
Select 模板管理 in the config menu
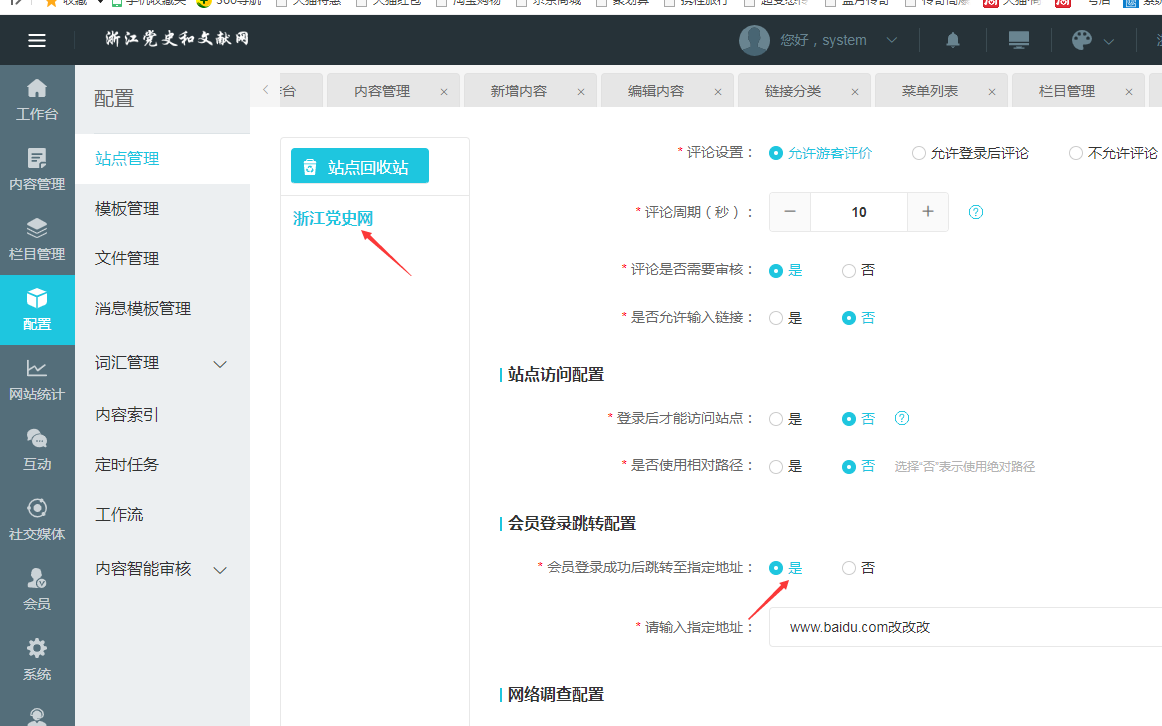click(x=127, y=209)
